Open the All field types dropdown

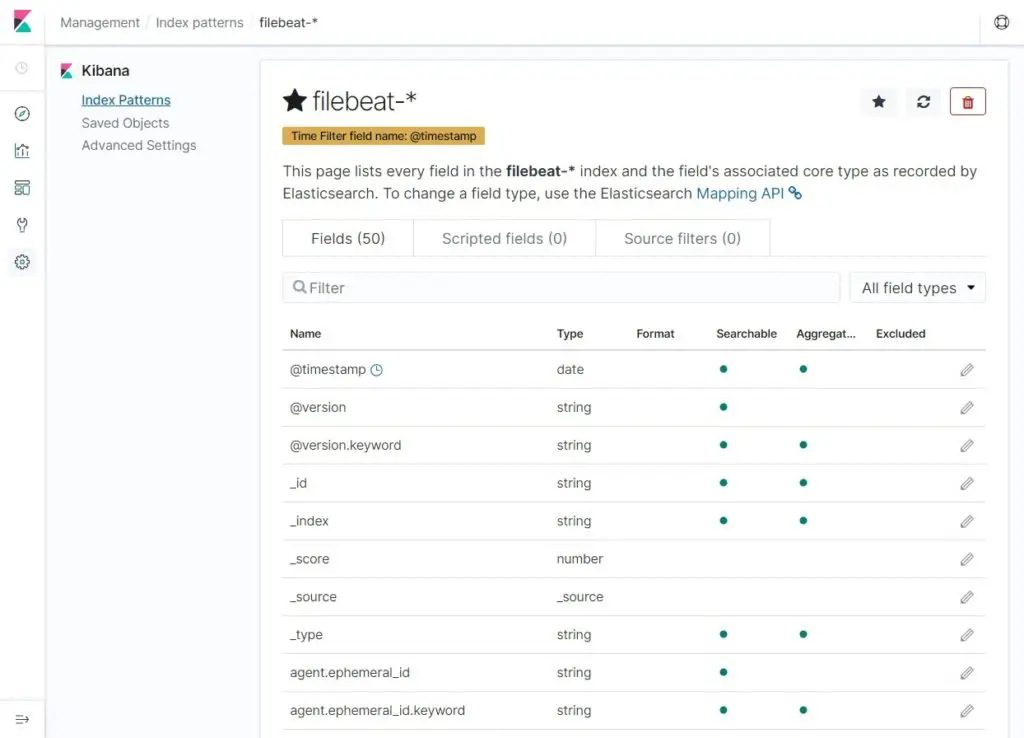click(917, 288)
